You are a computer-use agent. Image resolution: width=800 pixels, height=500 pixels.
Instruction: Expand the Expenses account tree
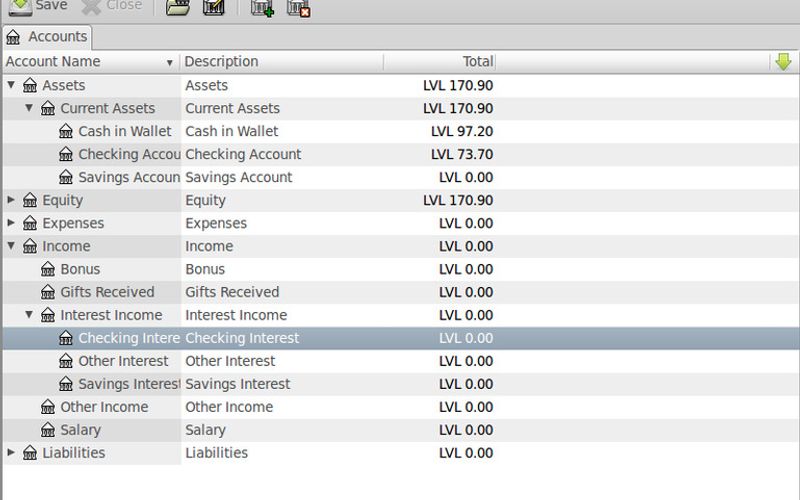pyautogui.click(x=11, y=222)
